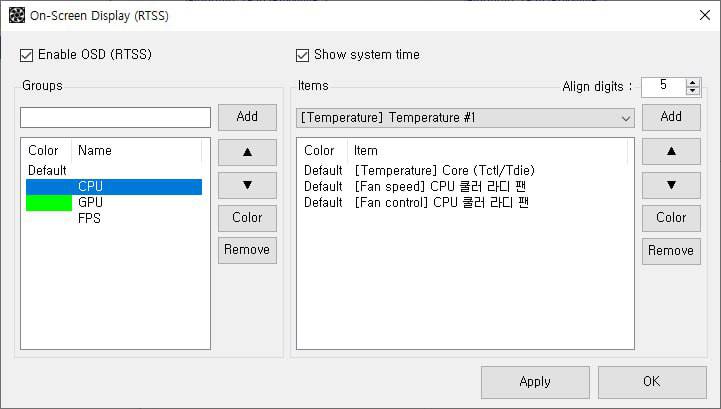
Task: Click the group name text field
Action: [x=116, y=118]
